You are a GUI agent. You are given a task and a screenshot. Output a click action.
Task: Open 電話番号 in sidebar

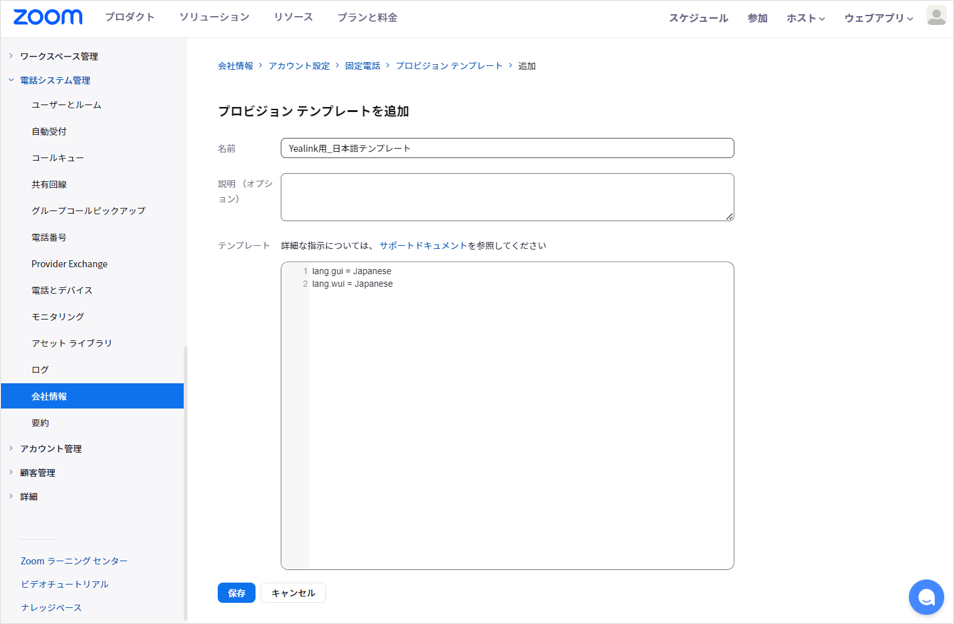coord(49,237)
